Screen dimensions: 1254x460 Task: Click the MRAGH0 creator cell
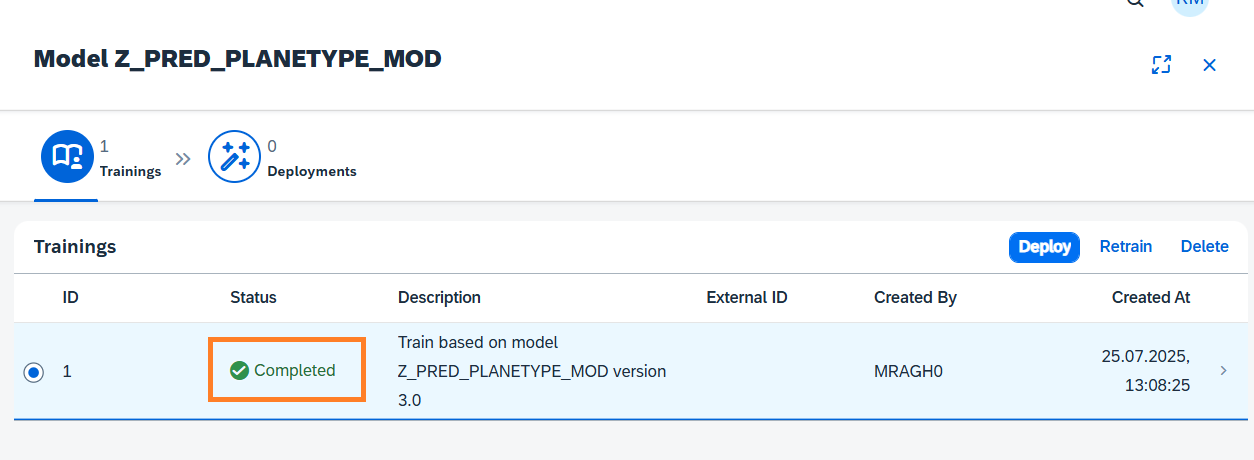(x=908, y=372)
